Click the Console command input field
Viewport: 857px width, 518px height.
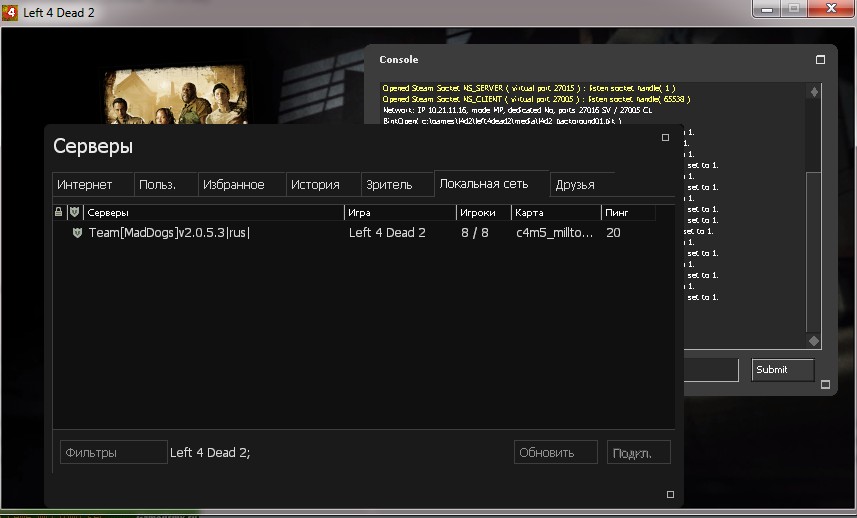click(x=711, y=370)
